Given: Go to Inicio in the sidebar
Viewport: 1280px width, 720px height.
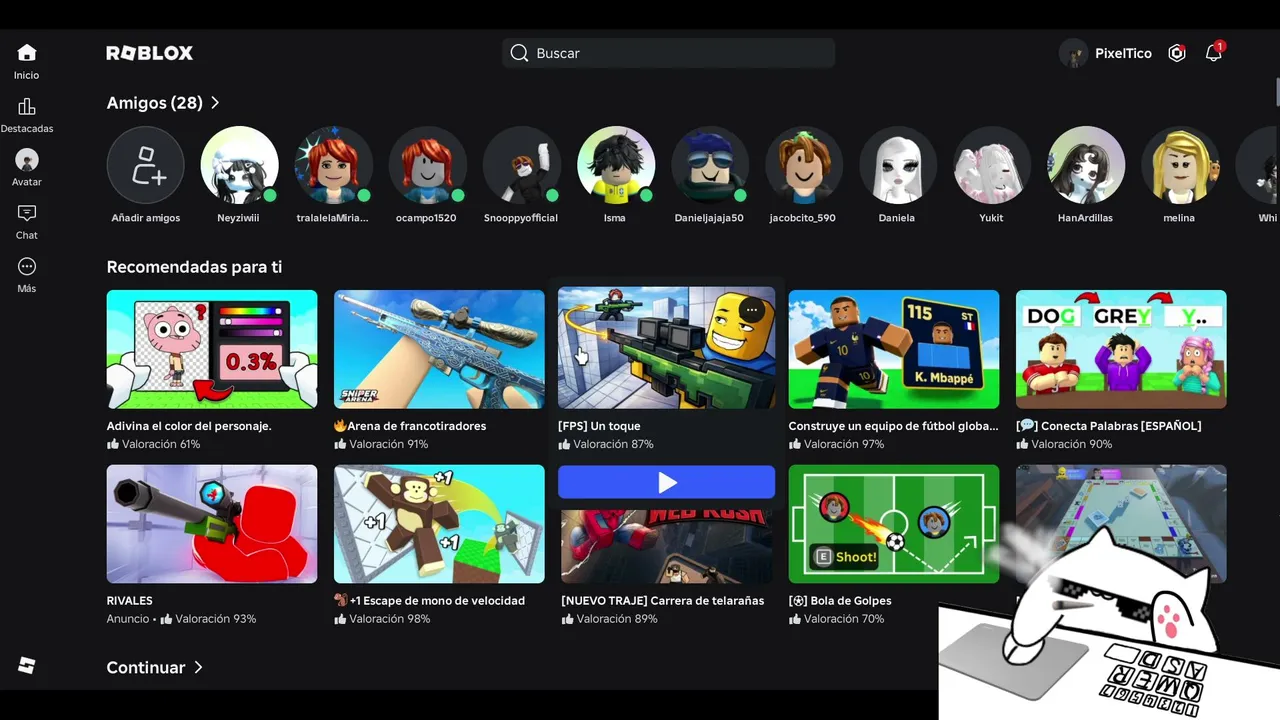Looking at the screenshot, I should point(27,61).
